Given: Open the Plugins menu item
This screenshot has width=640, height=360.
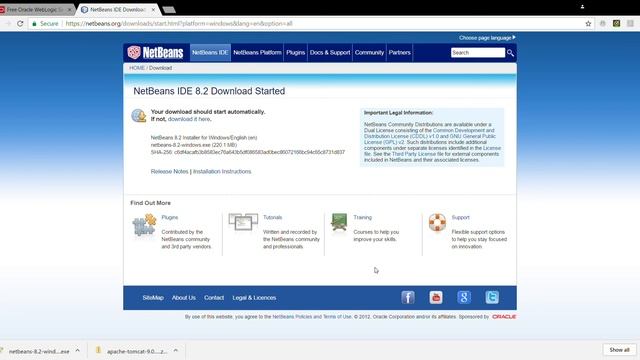Looking at the screenshot, I should (x=296, y=53).
